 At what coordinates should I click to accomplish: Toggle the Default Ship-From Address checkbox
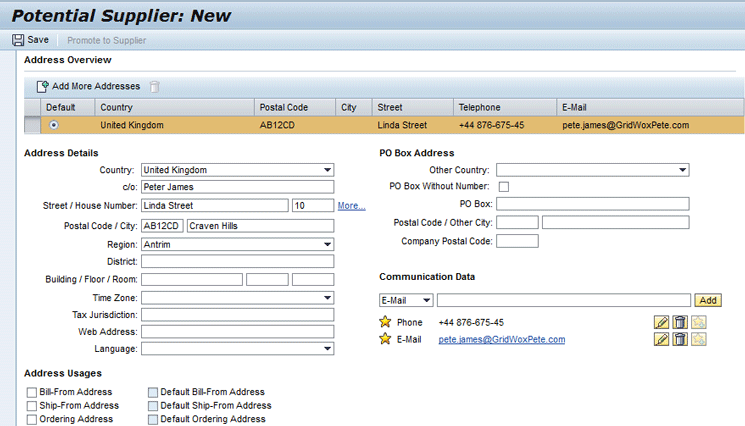(x=153, y=406)
